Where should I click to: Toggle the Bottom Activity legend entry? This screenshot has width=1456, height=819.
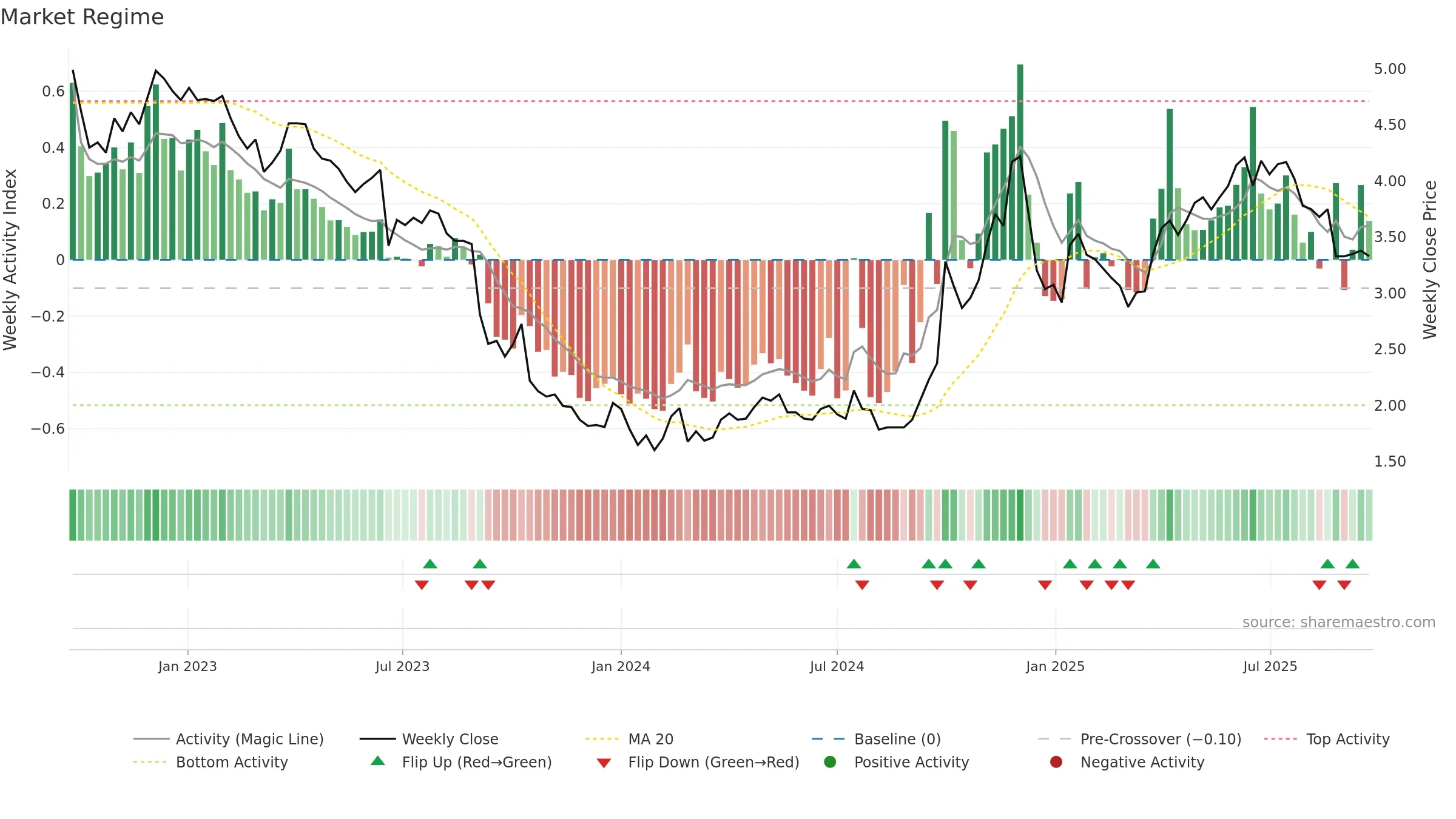coord(211,762)
